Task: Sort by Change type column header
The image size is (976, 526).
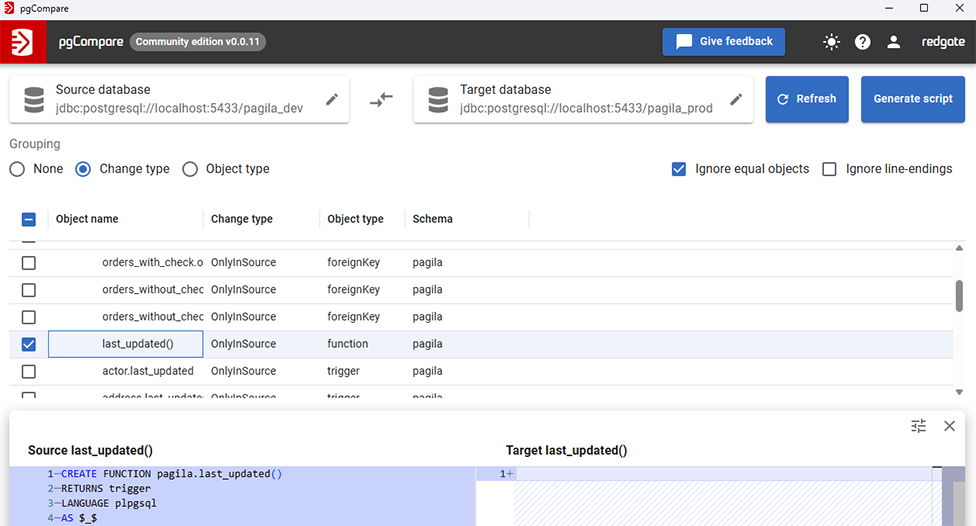Action: 242,219
